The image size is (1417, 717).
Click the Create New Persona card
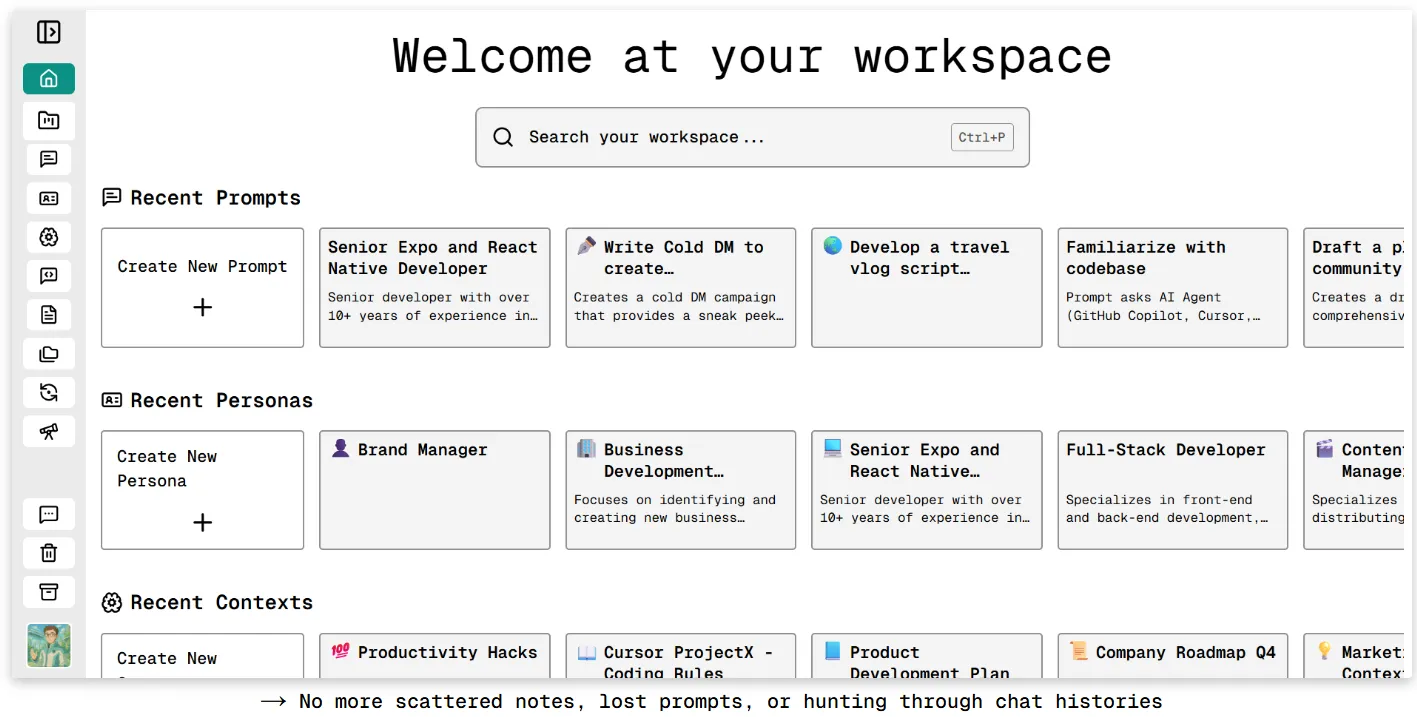[202, 490]
